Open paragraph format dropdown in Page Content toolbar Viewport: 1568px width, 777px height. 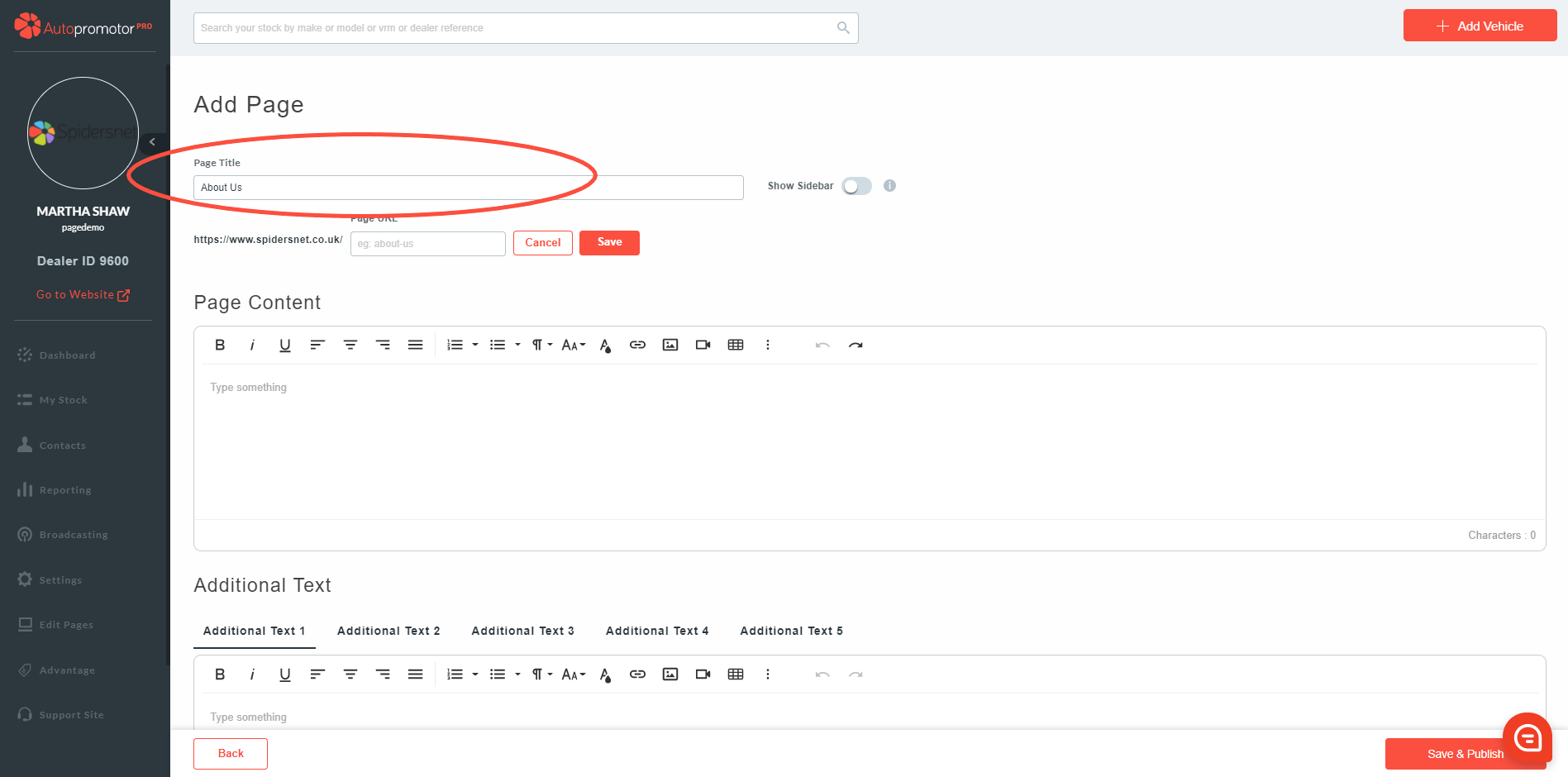542,345
